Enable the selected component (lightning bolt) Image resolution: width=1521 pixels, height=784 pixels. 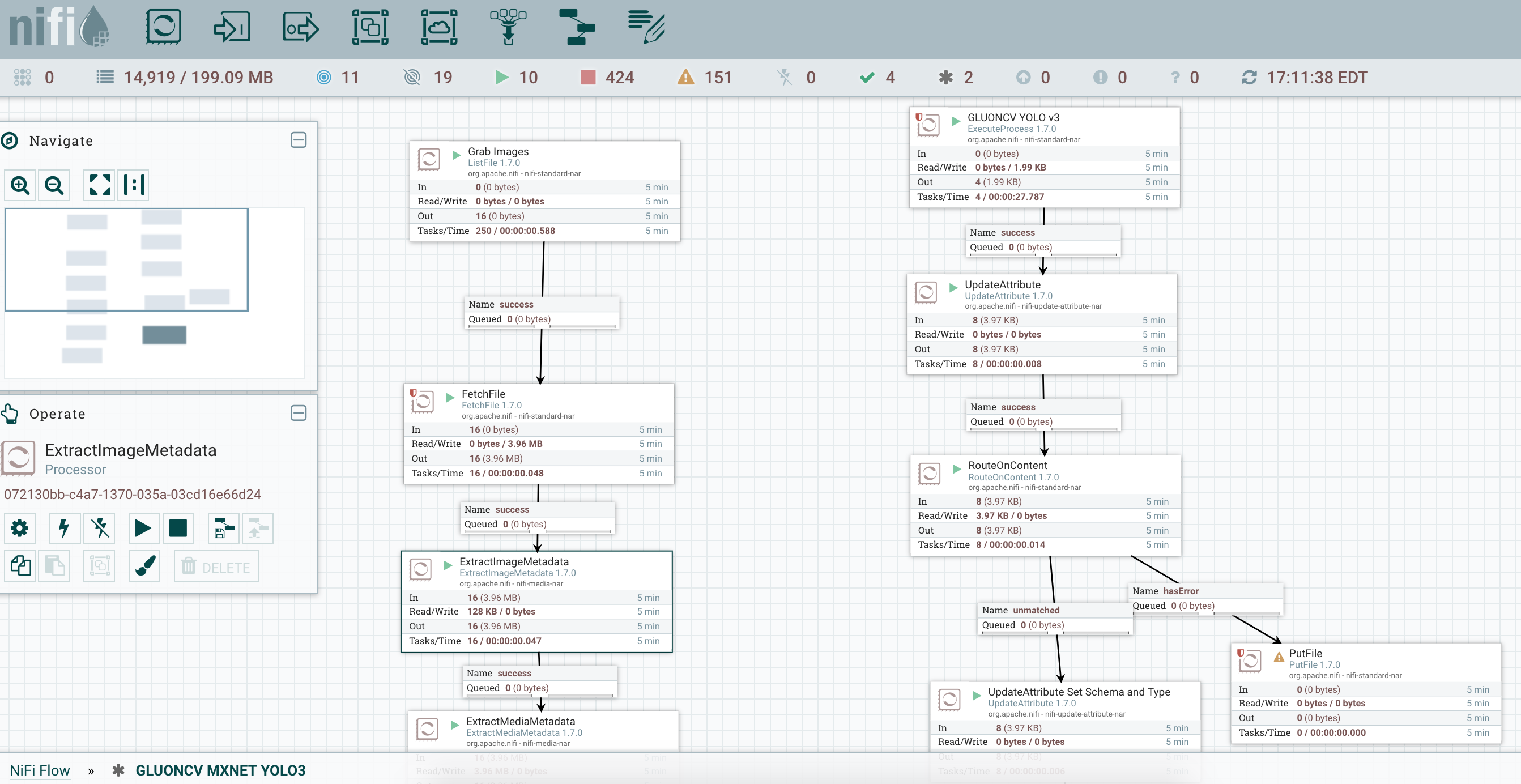tap(64, 529)
